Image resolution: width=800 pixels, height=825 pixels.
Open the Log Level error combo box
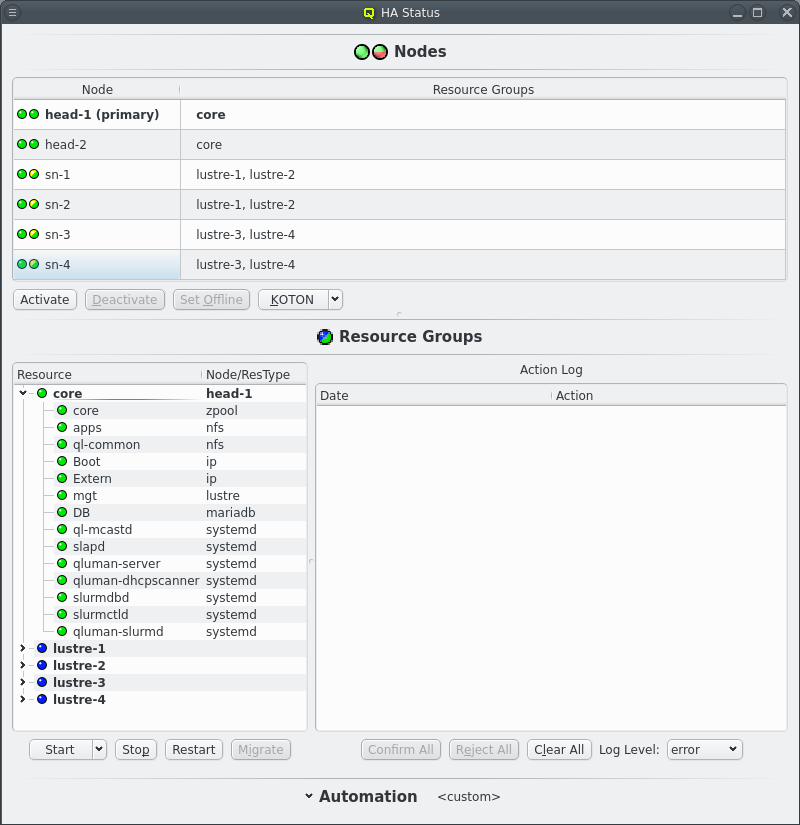(704, 749)
